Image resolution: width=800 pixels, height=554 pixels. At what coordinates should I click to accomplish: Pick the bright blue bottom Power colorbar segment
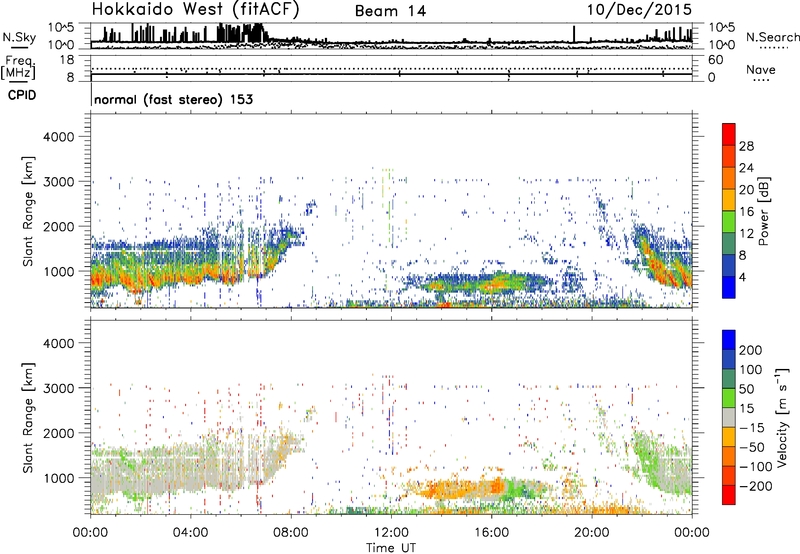pyautogui.click(x=729, y=287)
